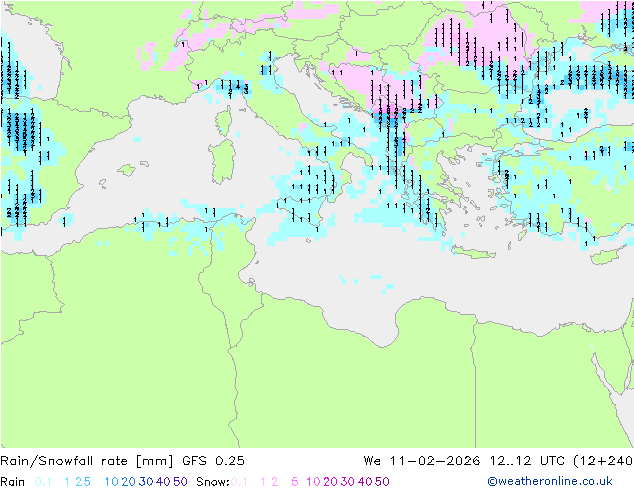Click the "Rain" legend label
The height and width of the screenshot is (490, 634).
tap(13, 482)
